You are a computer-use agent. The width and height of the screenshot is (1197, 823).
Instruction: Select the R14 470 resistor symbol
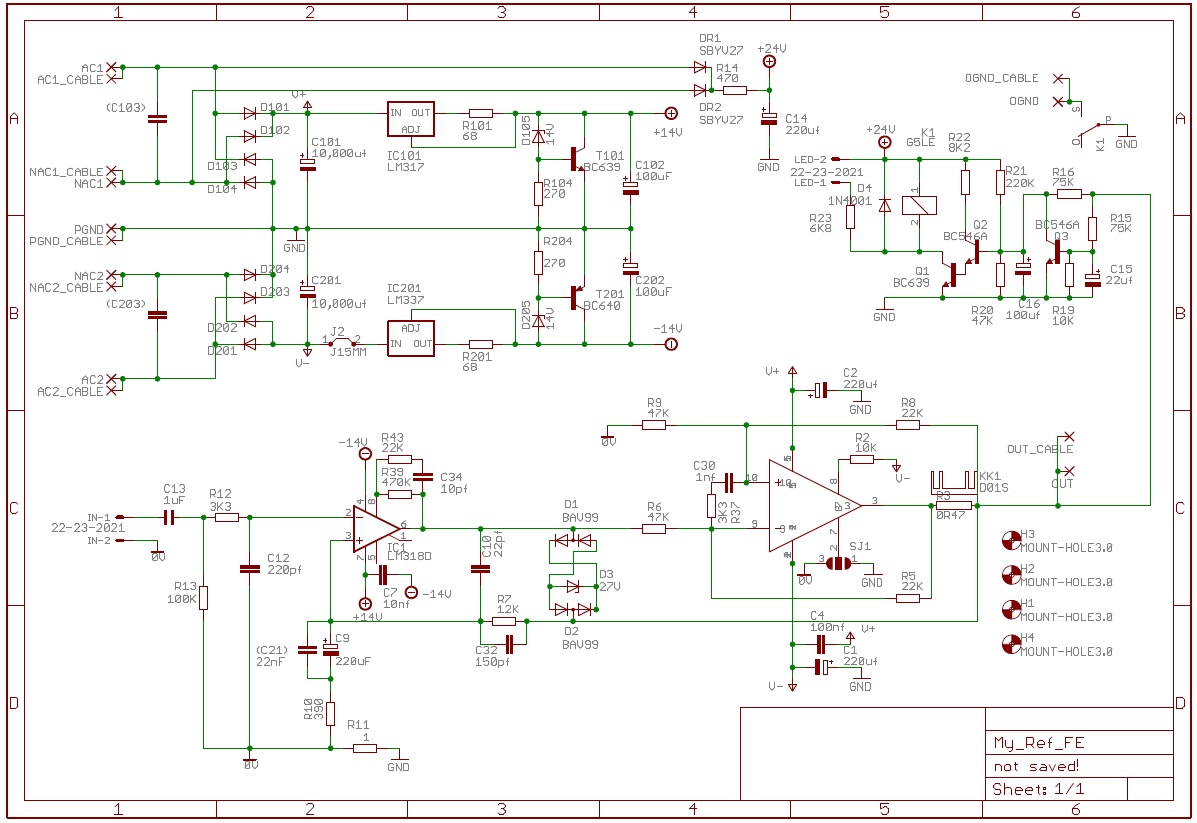(x=734, y=90)
